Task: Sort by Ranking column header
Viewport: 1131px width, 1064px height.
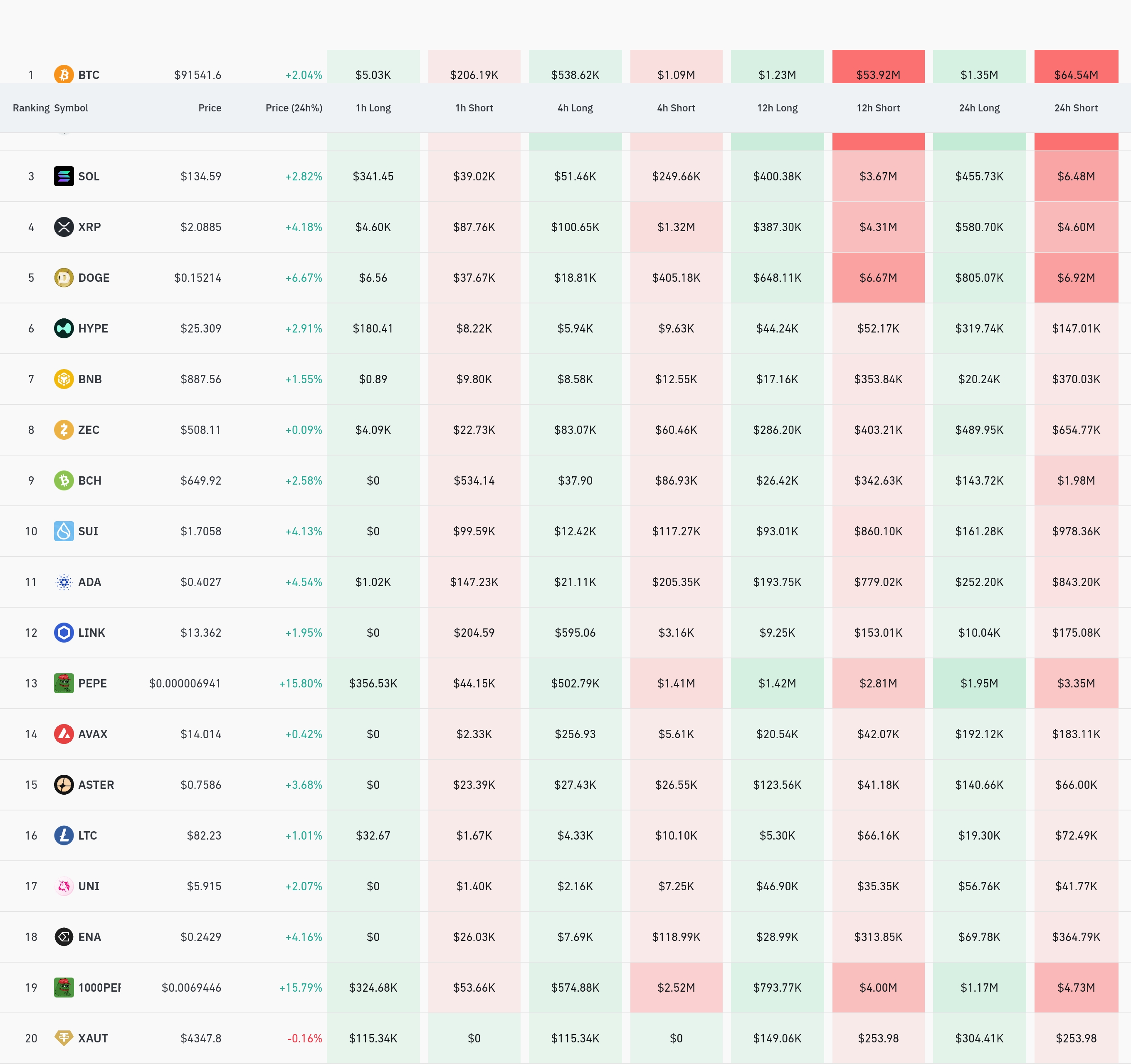Action: [31, 108]
